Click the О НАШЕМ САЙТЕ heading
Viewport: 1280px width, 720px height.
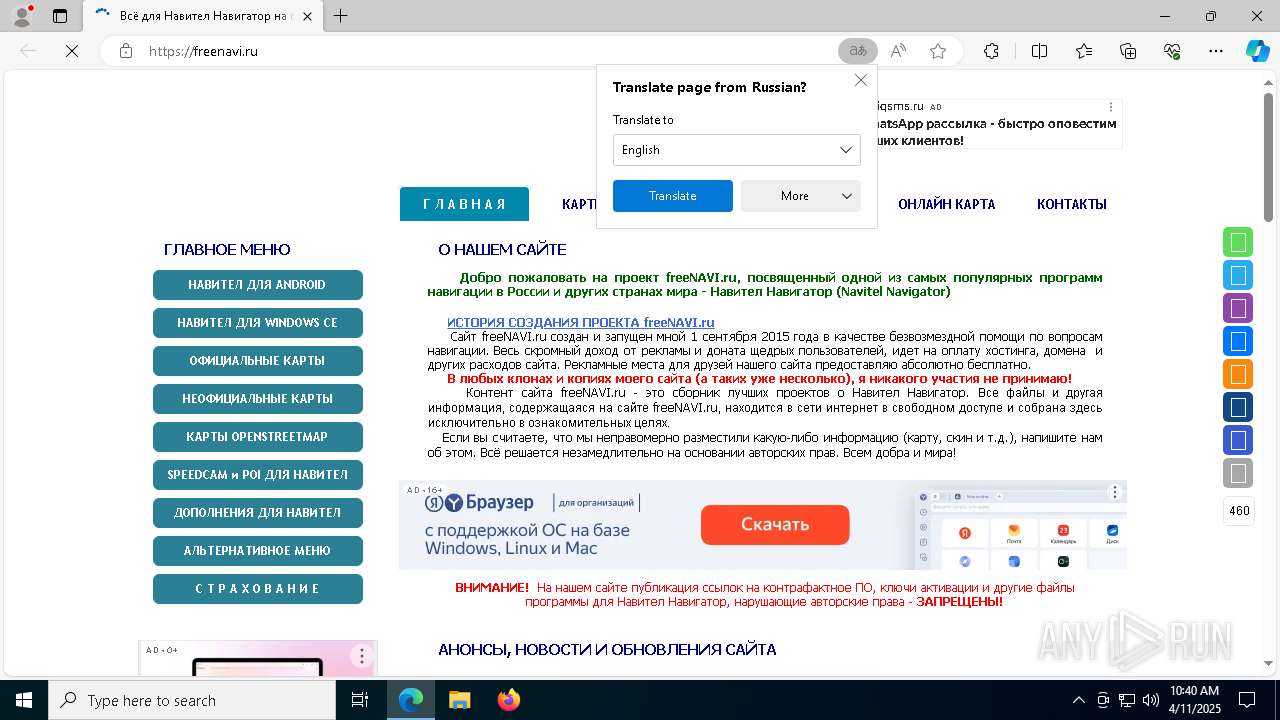click(x=502, y=250)
